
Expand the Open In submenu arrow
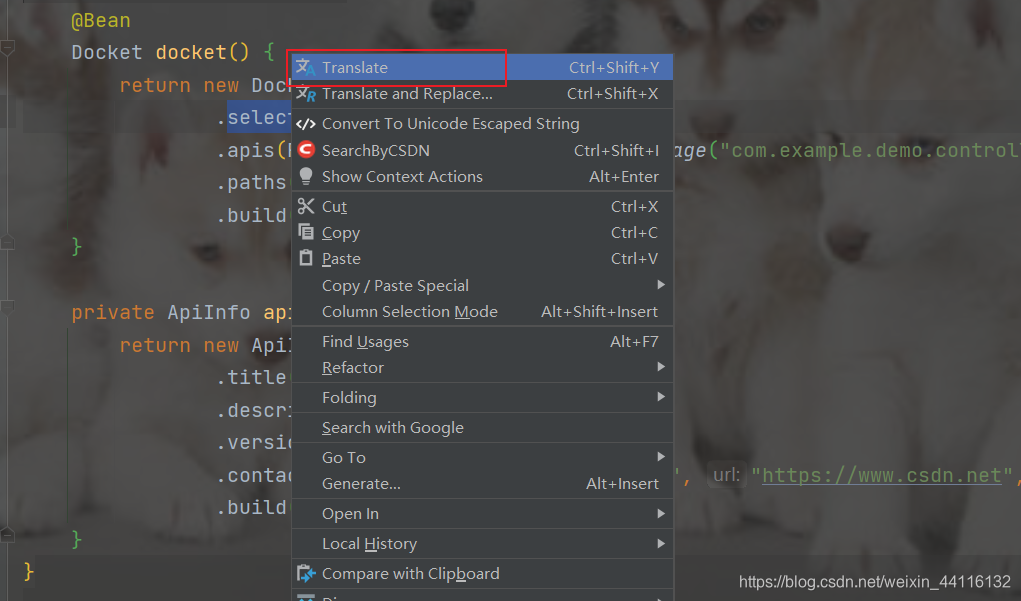coord(661,513)
